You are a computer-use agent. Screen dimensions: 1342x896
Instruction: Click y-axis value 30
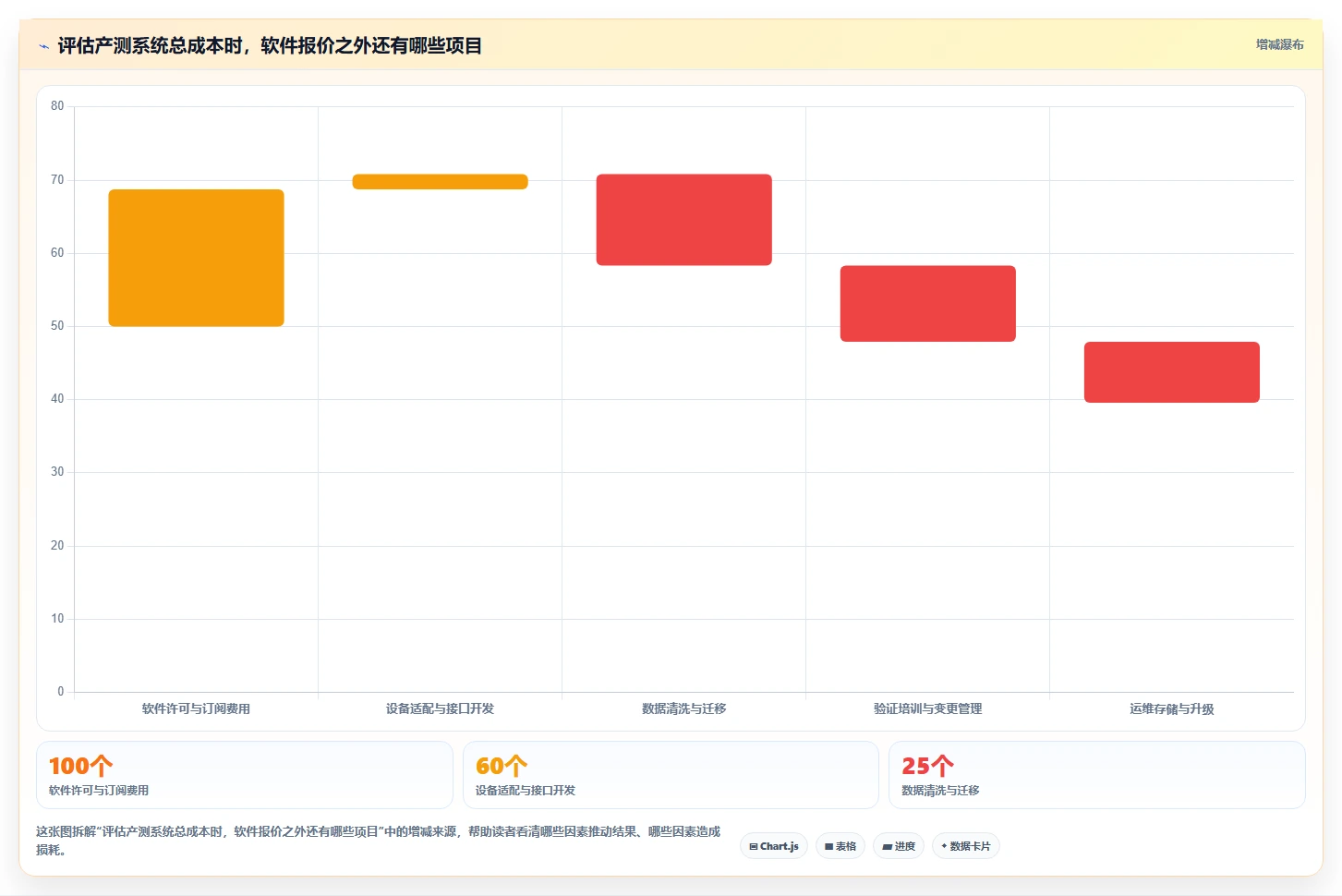[x=57, y=472]
